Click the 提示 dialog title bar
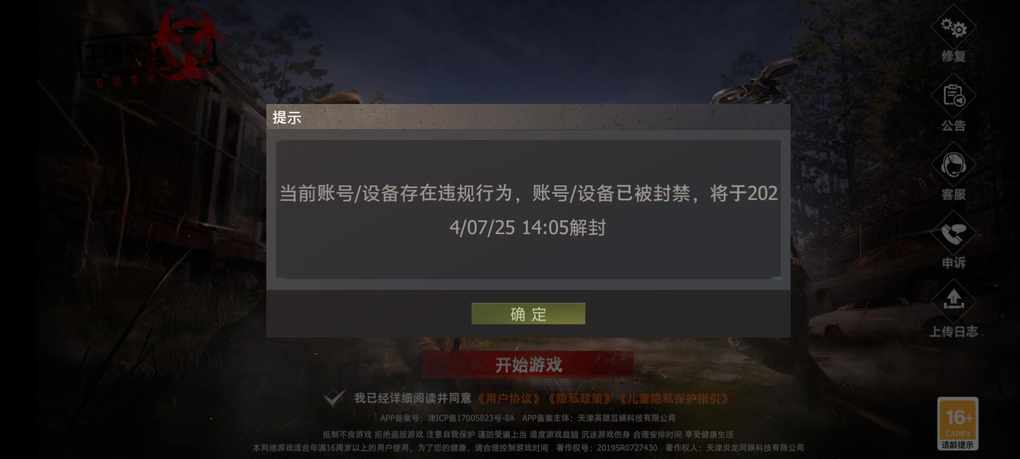The width and height of the screenshot is (1020, 459). 528,118
